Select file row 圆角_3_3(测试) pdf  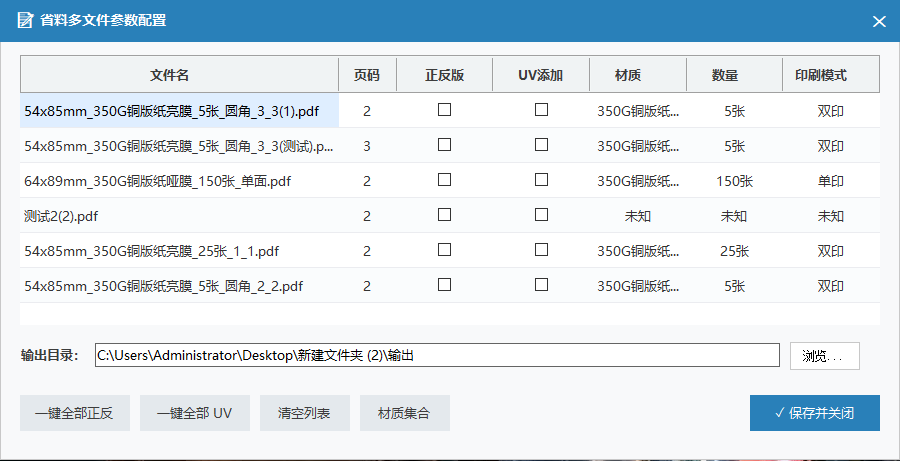(179, 146)
